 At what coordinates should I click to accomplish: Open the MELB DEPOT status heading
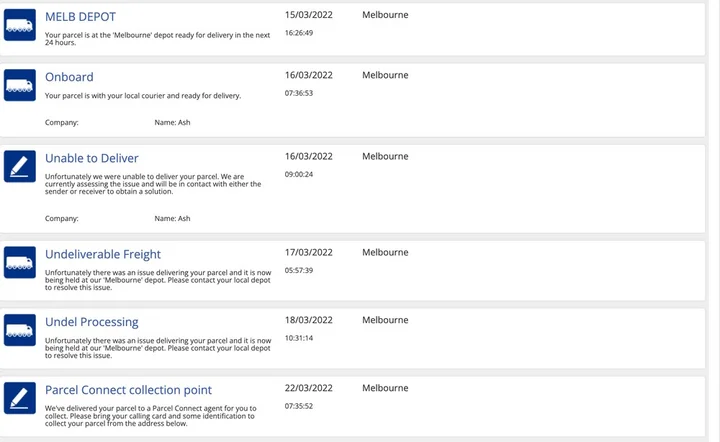80,17
